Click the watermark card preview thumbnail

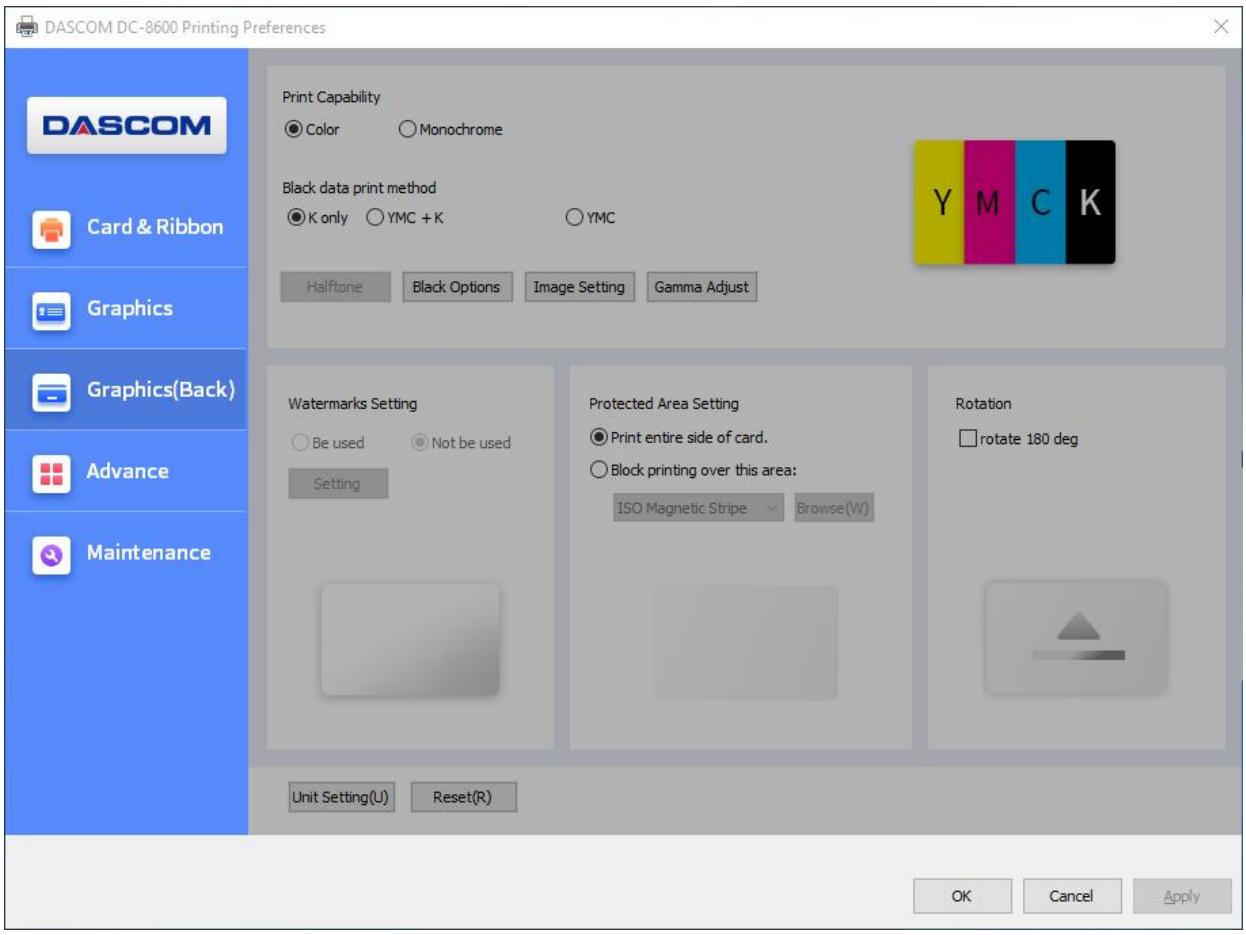(x=410, y=640)
